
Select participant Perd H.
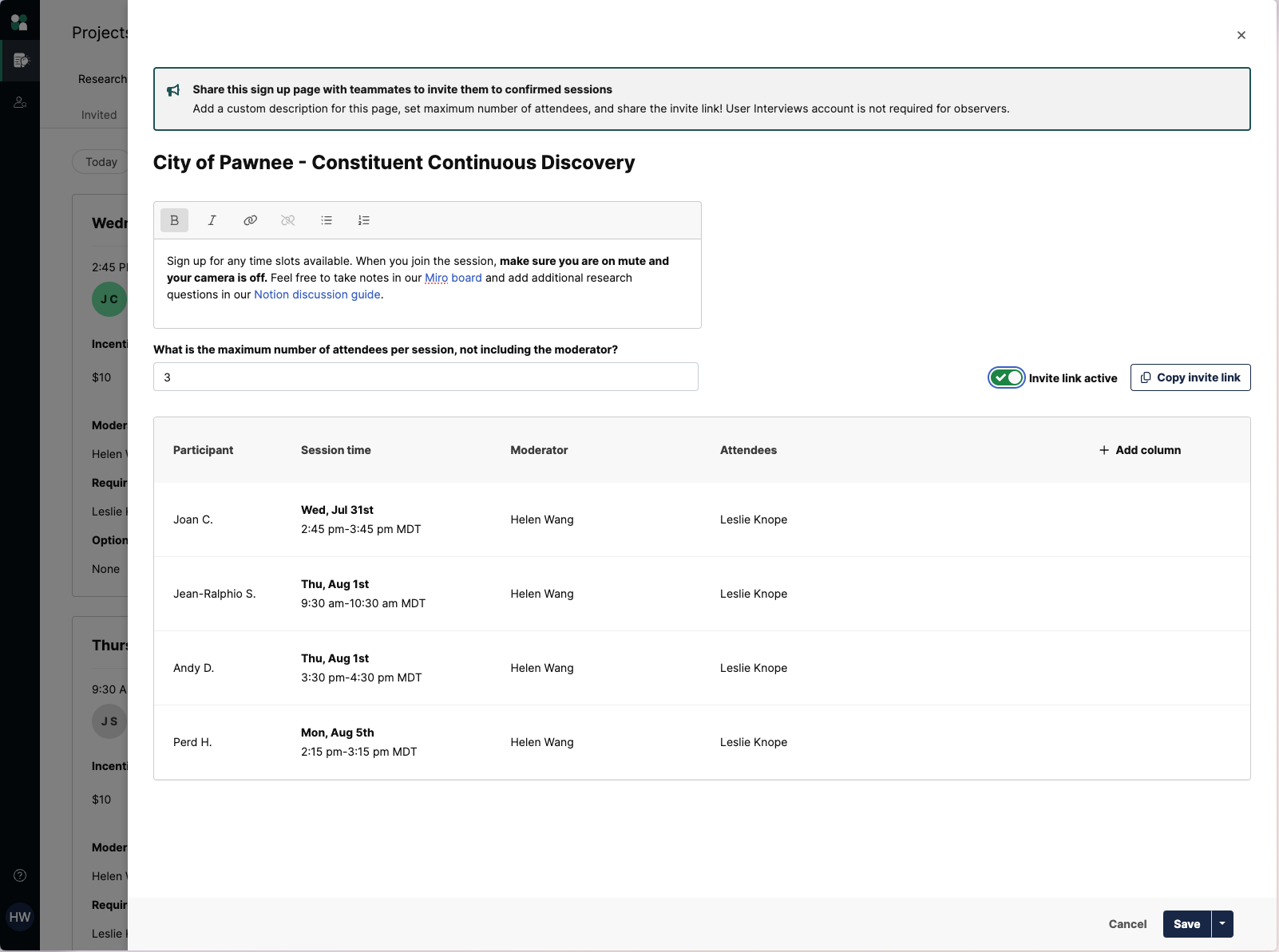pyautogui.click(x=192, y=742)
